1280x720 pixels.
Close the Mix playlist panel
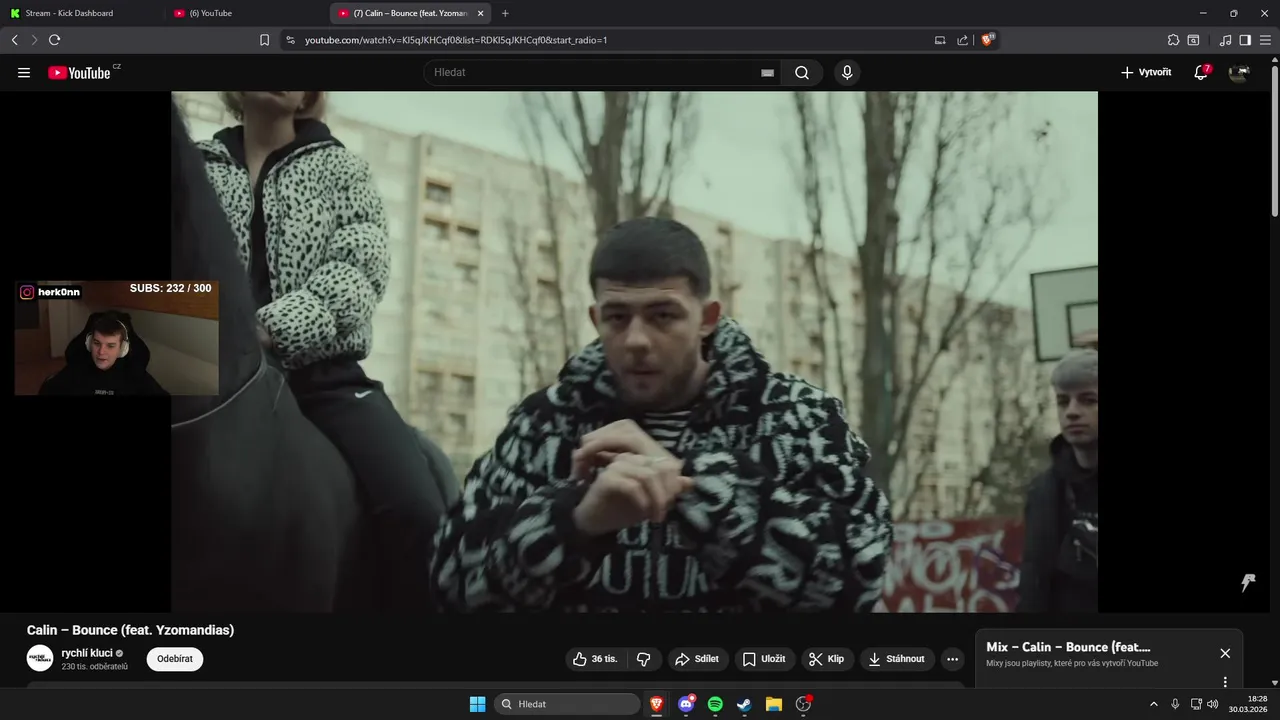[x=1225, y=653]
